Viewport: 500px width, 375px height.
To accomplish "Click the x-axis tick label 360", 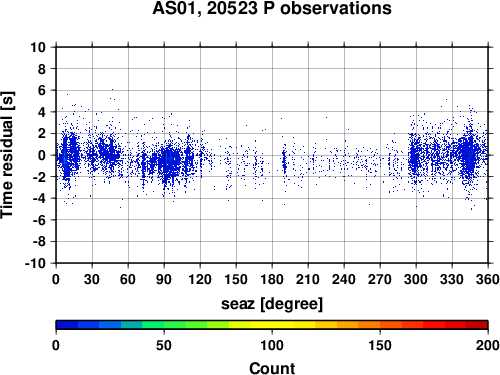I will (x=487, y=279).
